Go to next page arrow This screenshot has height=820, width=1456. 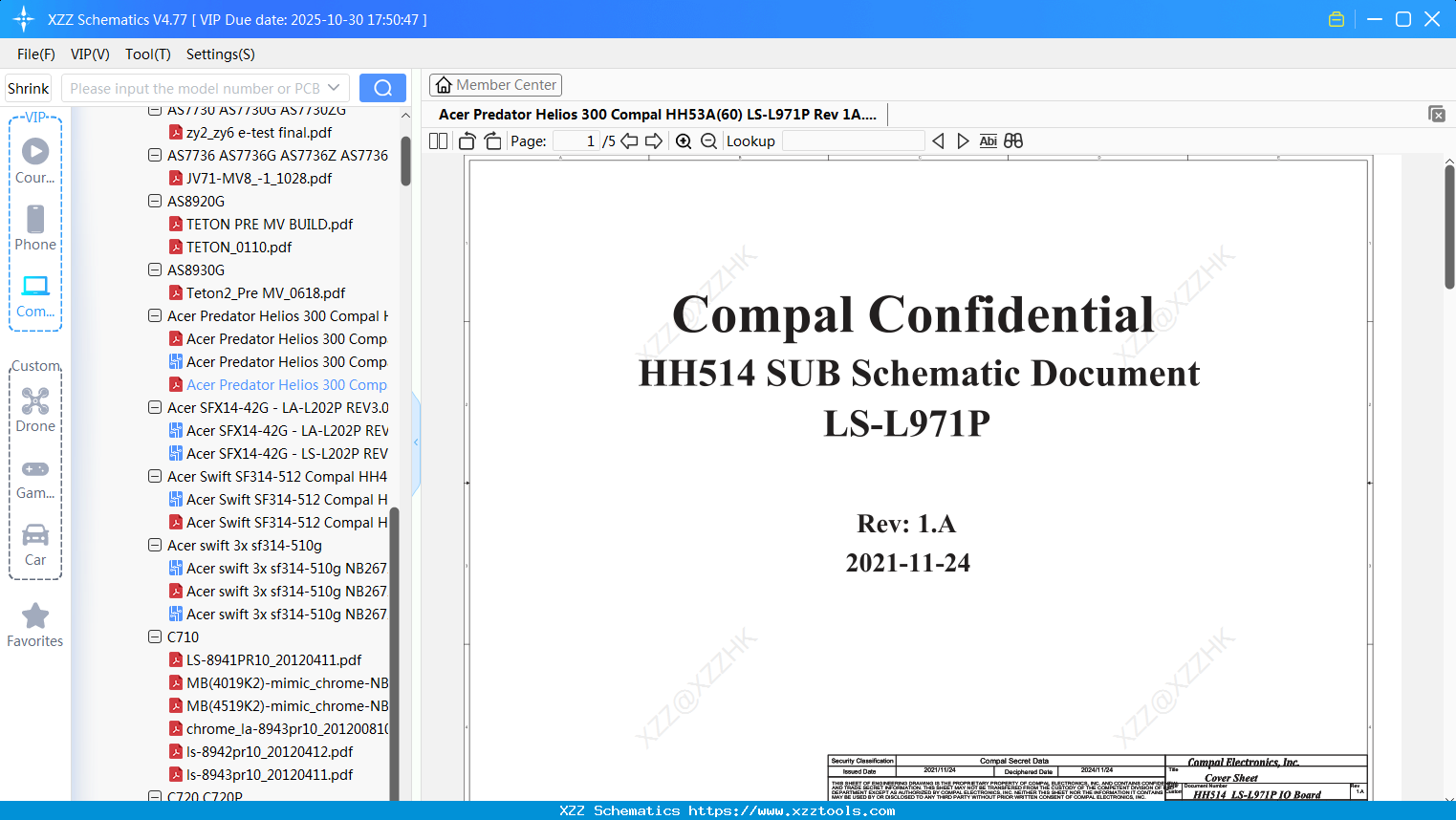[654, 141]
